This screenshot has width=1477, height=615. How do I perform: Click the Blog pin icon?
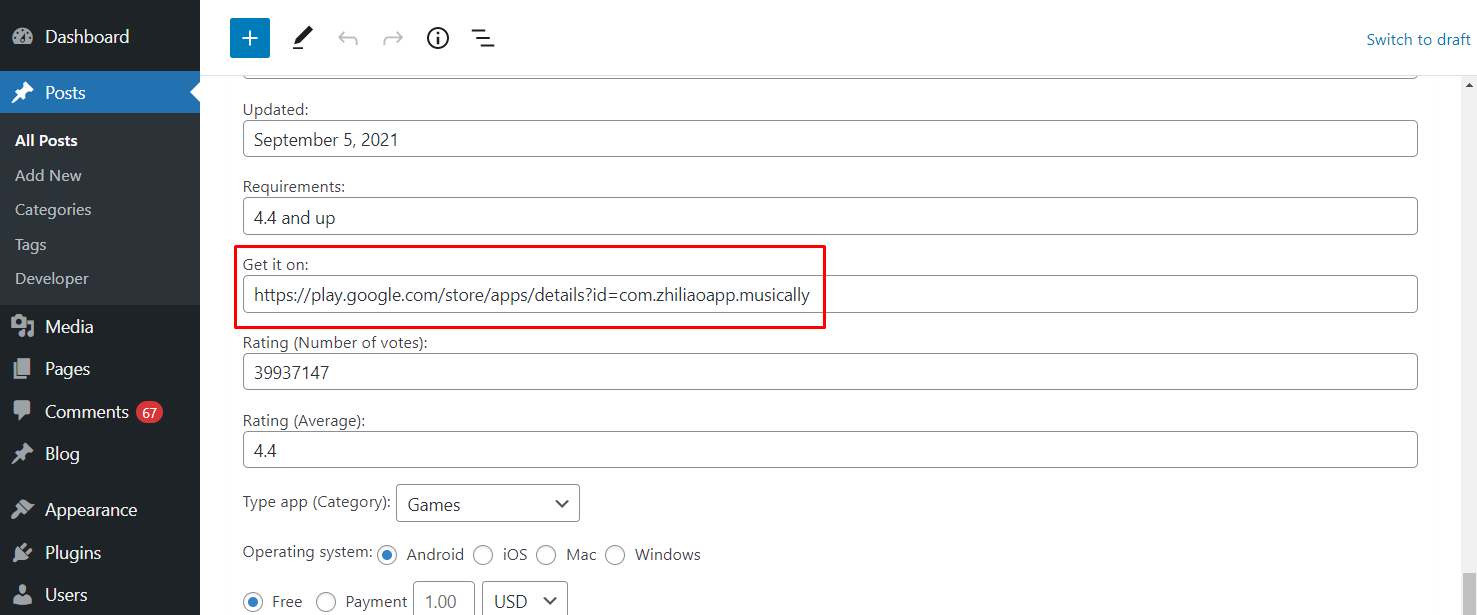pyautogui.click(x=22, y=454)
